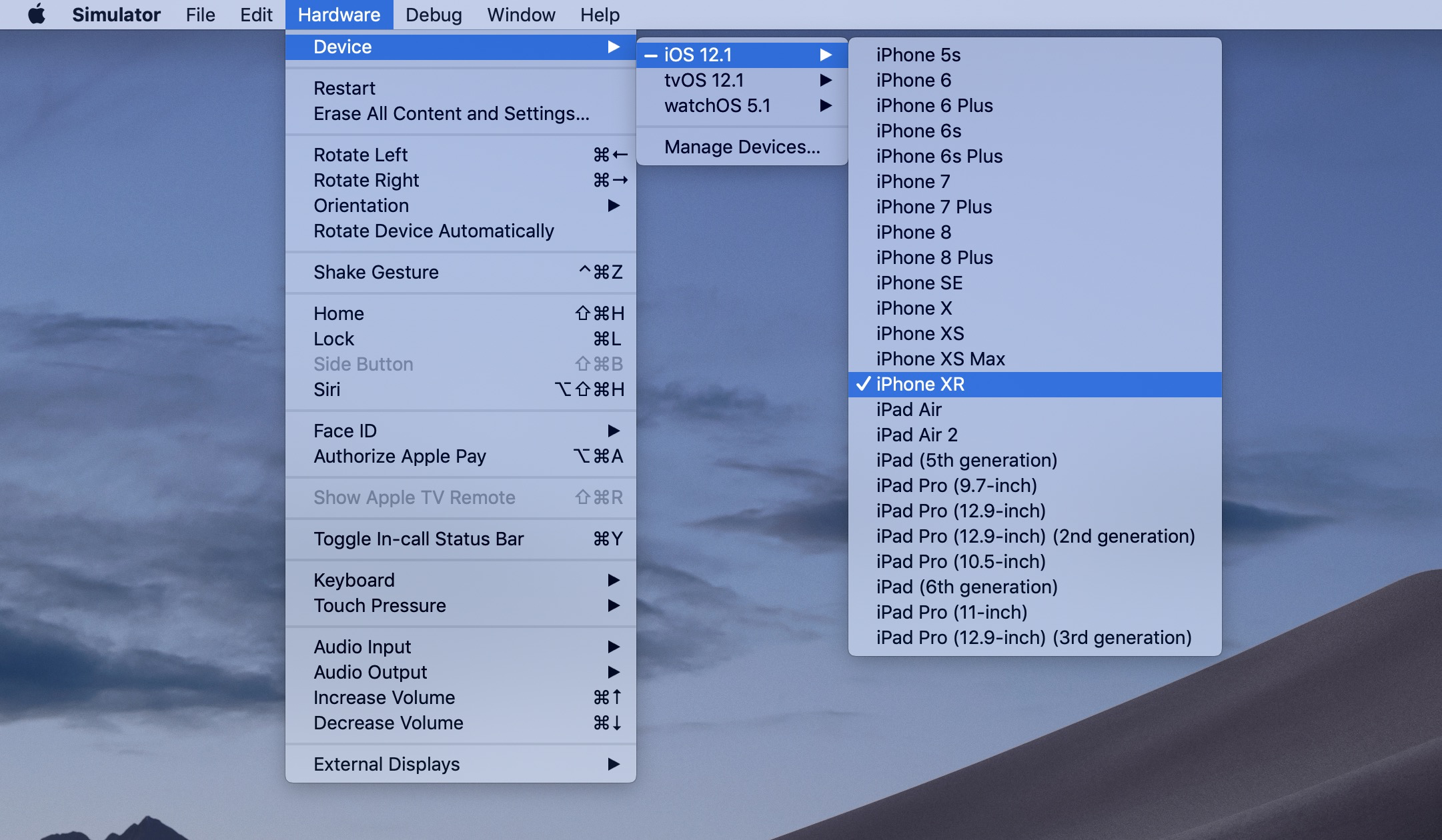The width and height of the screenshot is (1442, 840).
Task: Pick iPad Pro (9.7-inch)
Action: (1034, 485)
